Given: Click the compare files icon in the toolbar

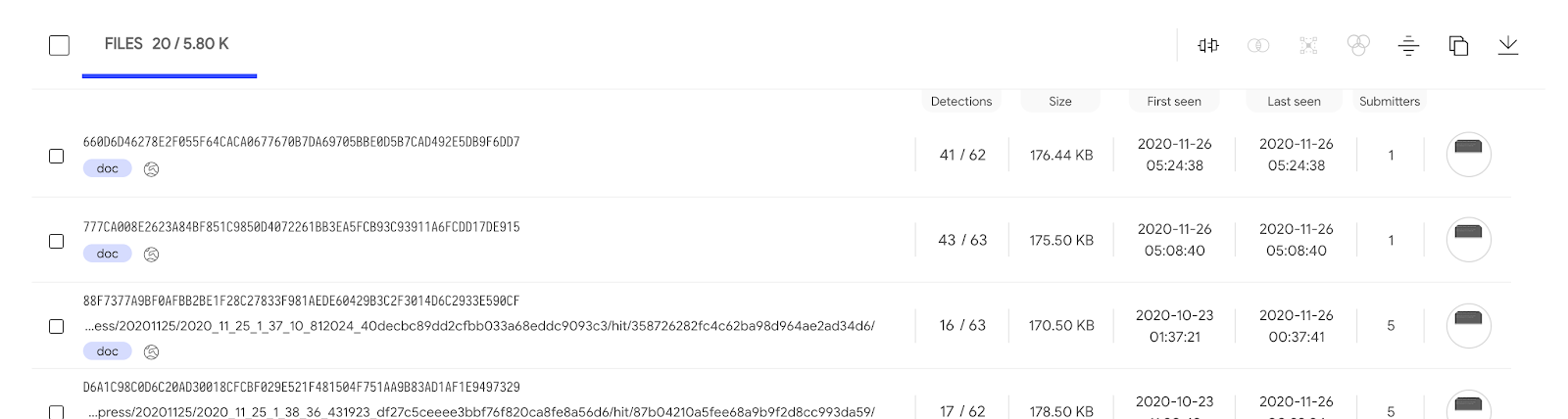Looking at the screenshot, I should [1208, 45].
